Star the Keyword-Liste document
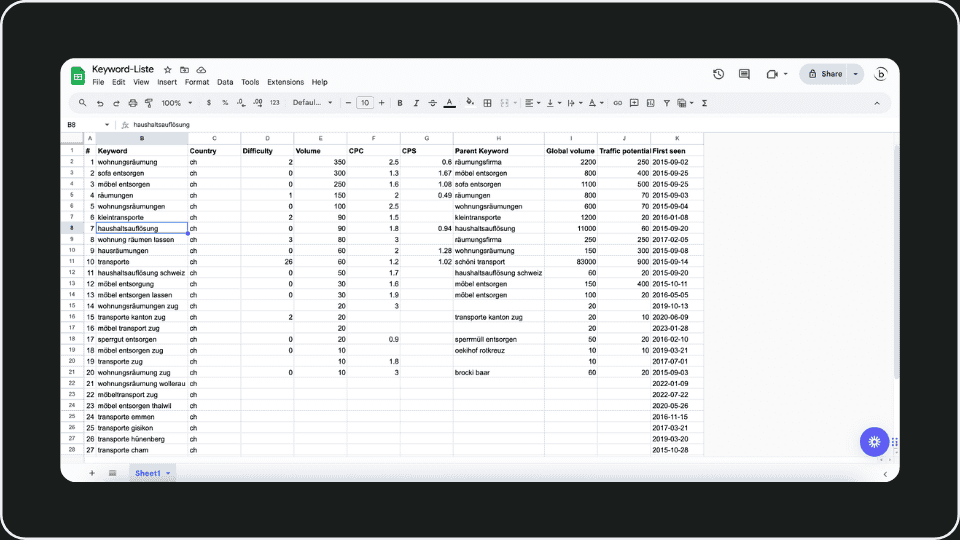The width and height of the screenshot is (960, 540). coord(168,70)
